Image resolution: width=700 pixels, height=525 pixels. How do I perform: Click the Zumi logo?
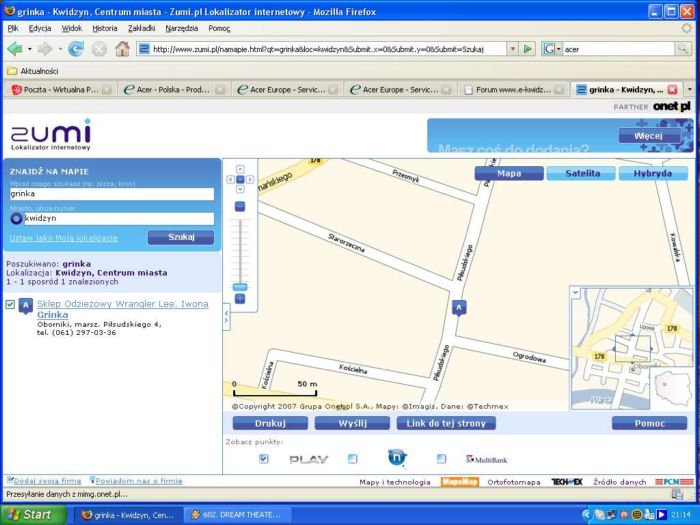(x=50, y=135)
